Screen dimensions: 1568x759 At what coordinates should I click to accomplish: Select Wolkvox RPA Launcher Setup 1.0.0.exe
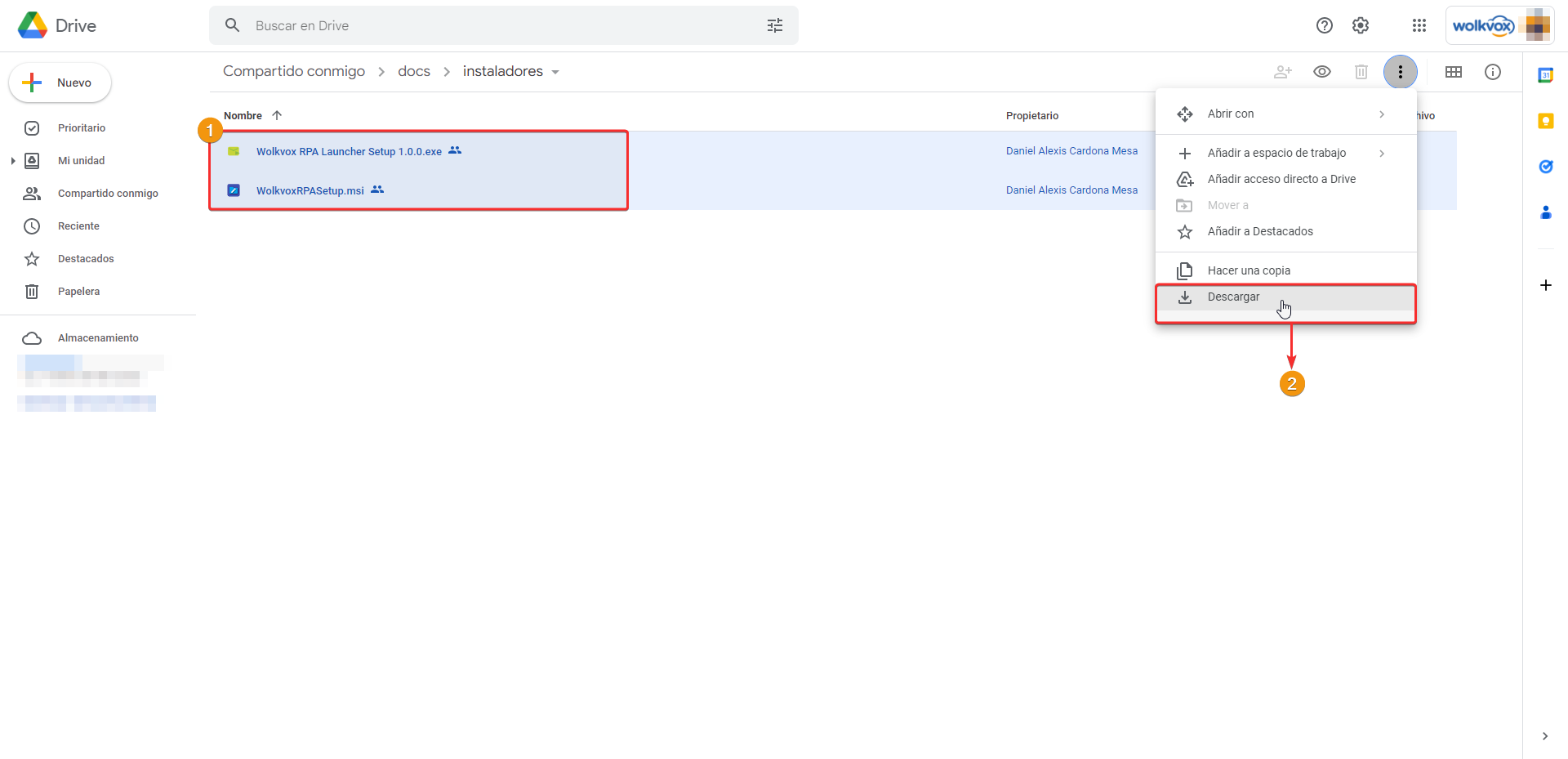coord(349,151)
